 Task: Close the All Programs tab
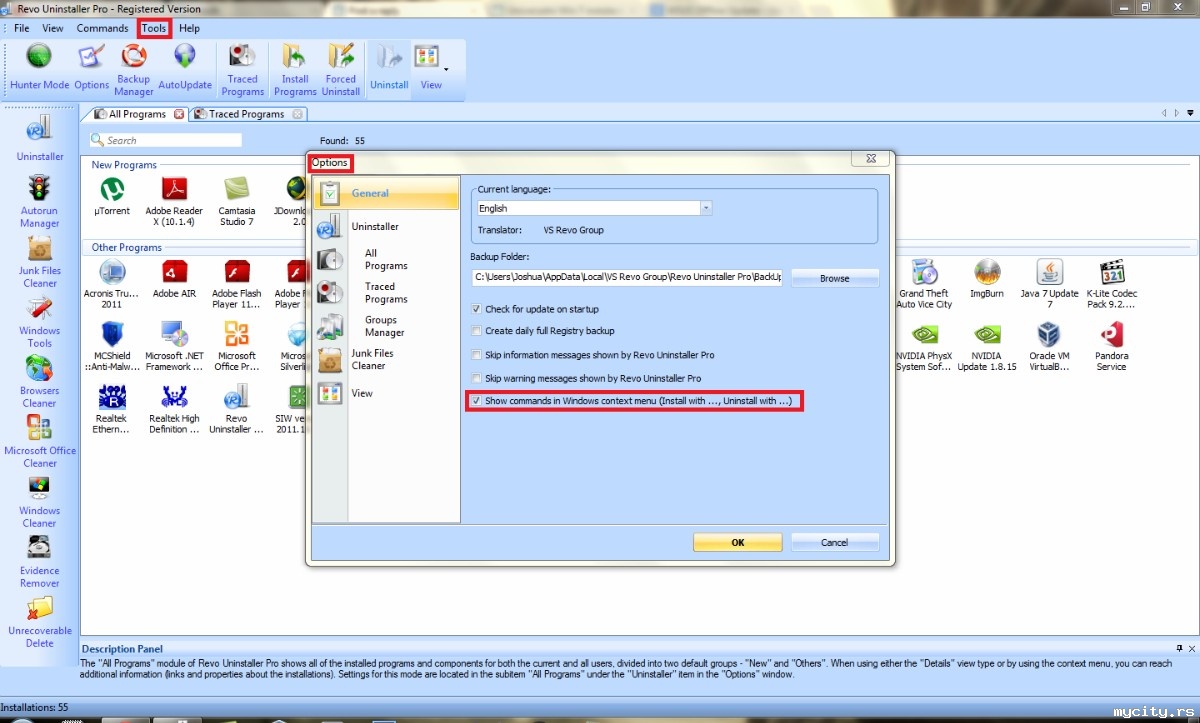point(179,114)
